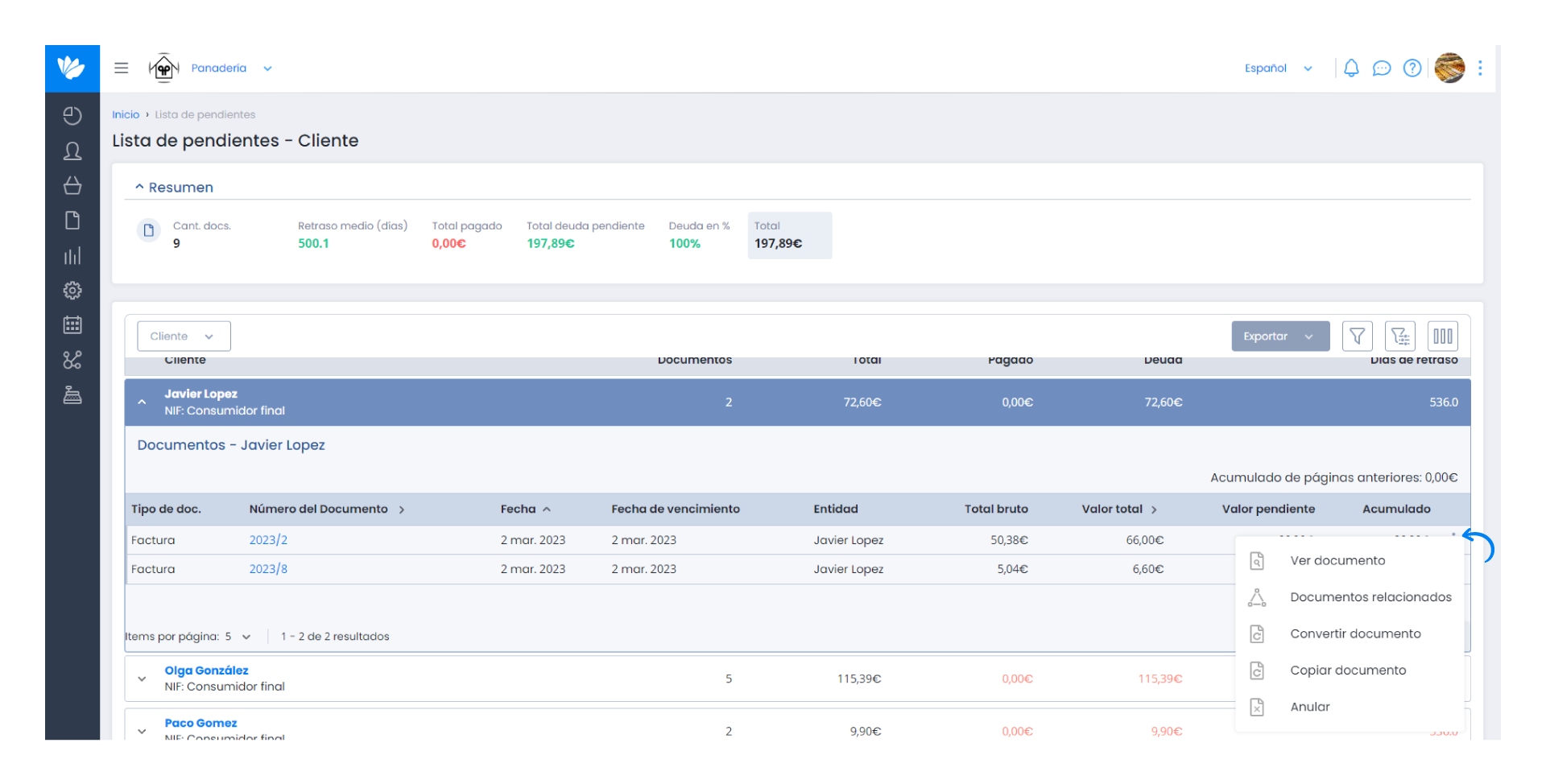Viewport: 1546px width, 784px height.
Task: Open the Cliente grouping dropdown
Action: coord(184,336)
